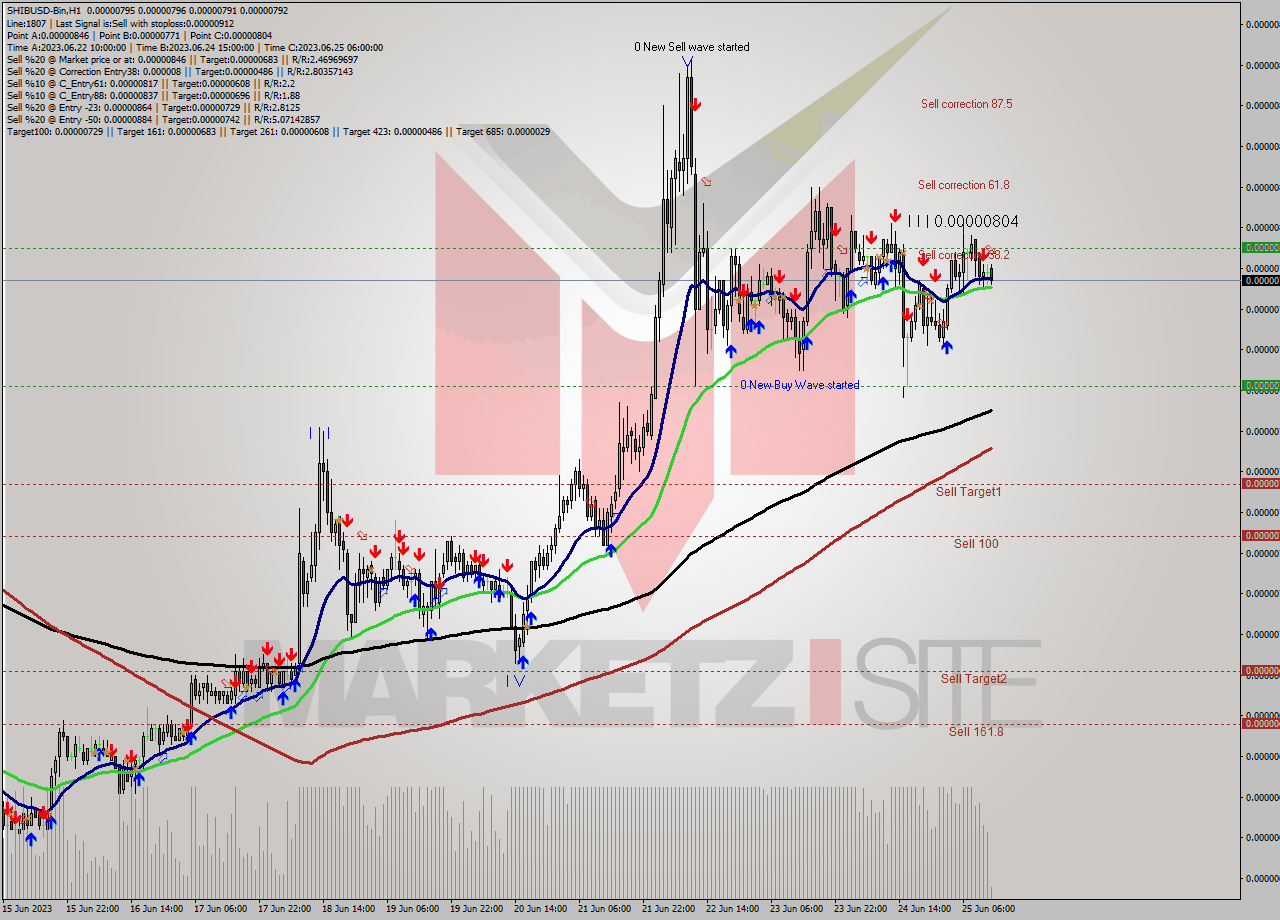Click the 'I I I' wave label at the 18 Jun peak

(x=319, y=432)
